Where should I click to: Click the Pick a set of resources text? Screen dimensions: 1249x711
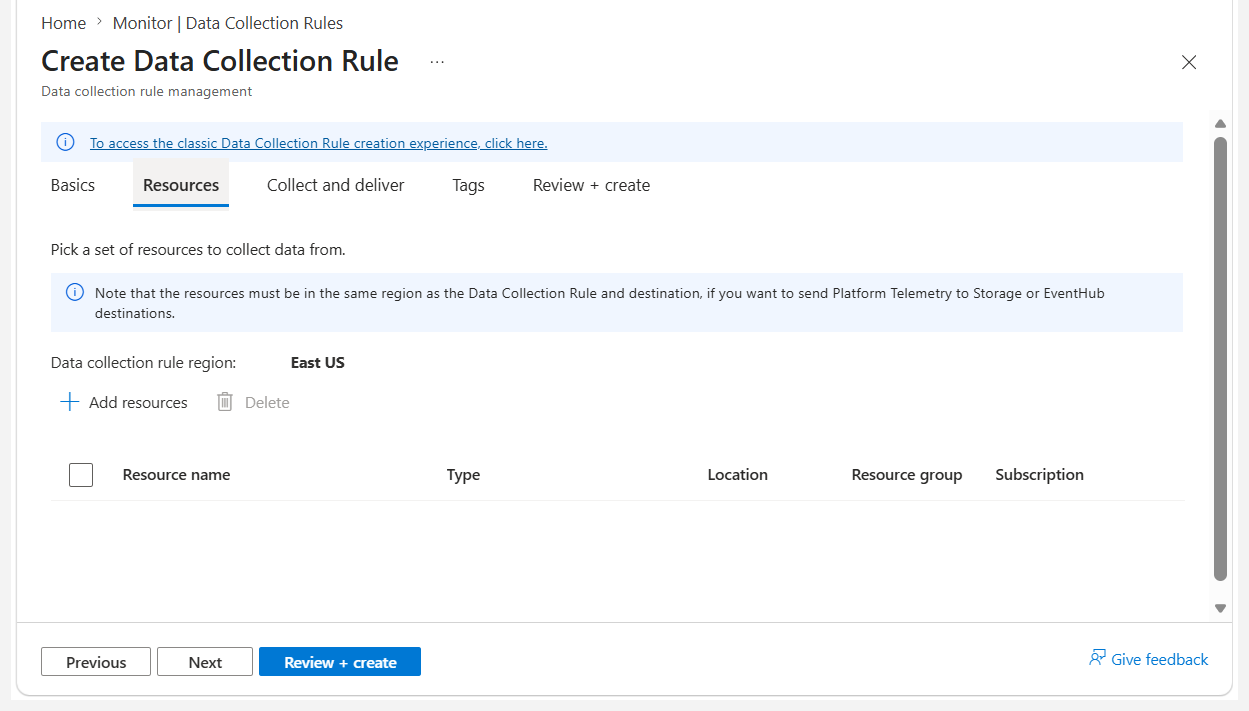(198, 250)
